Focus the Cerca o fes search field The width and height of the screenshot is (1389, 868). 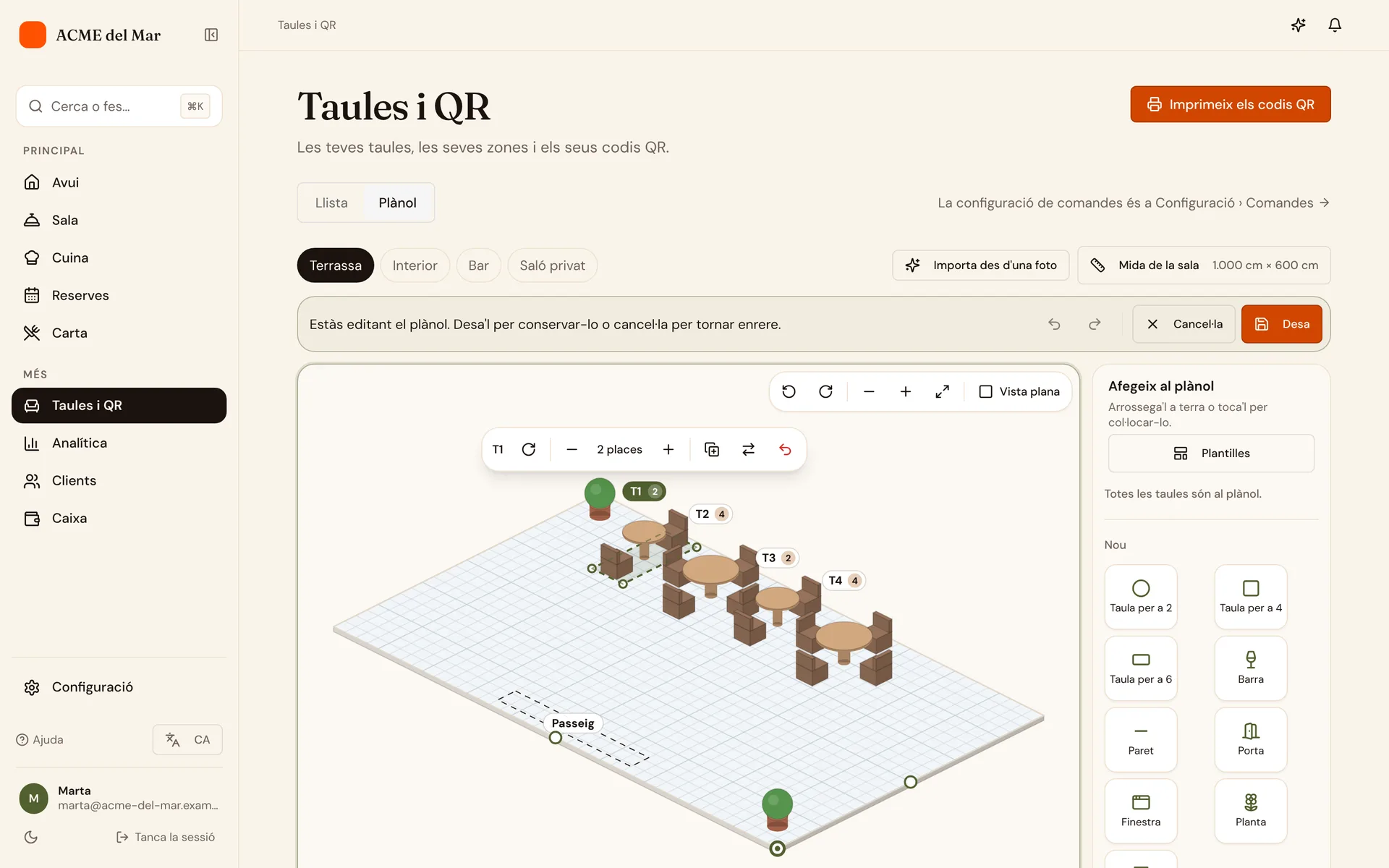tap(119, 106)
